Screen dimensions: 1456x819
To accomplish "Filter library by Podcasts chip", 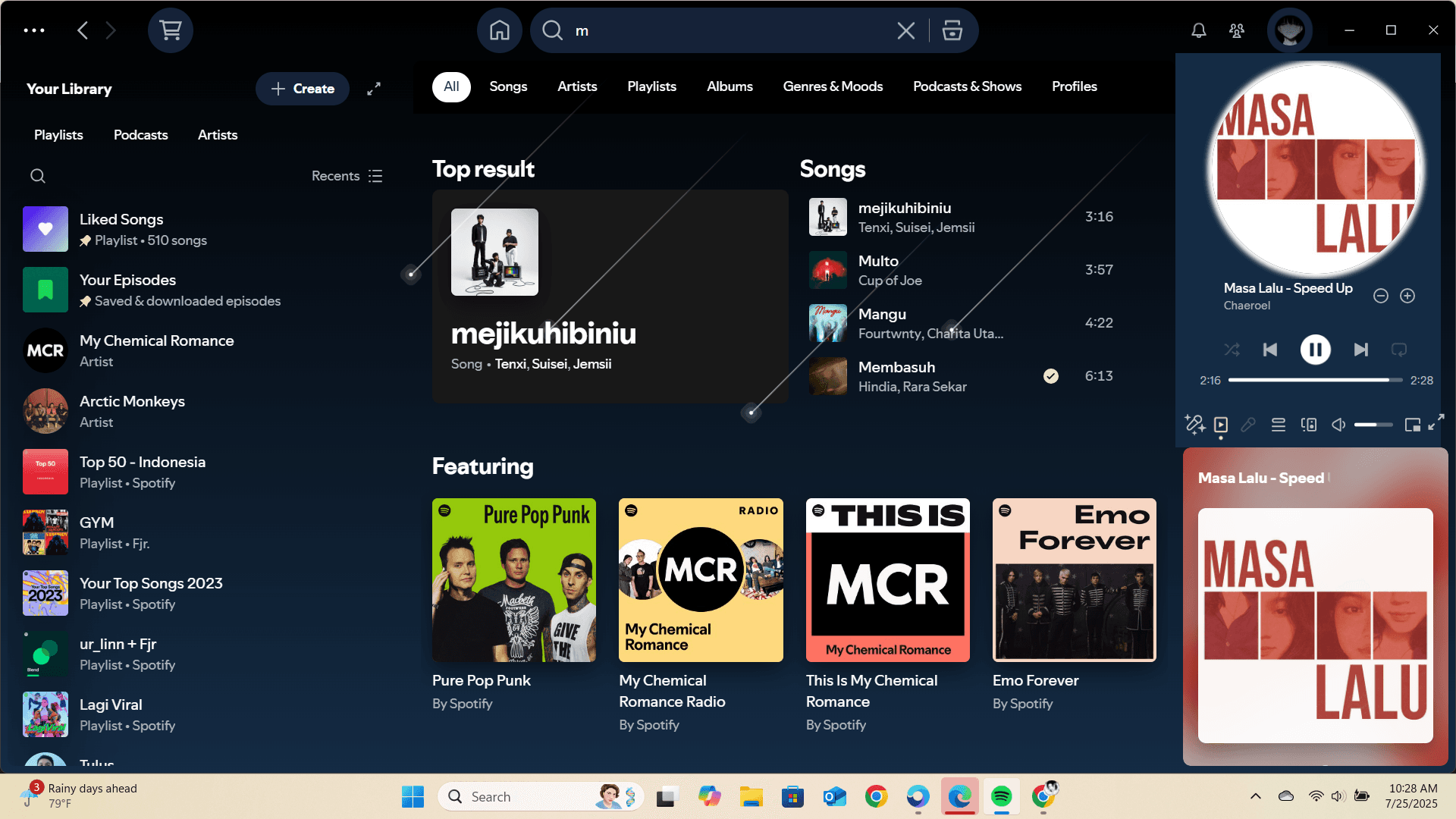I will [141, 135].
